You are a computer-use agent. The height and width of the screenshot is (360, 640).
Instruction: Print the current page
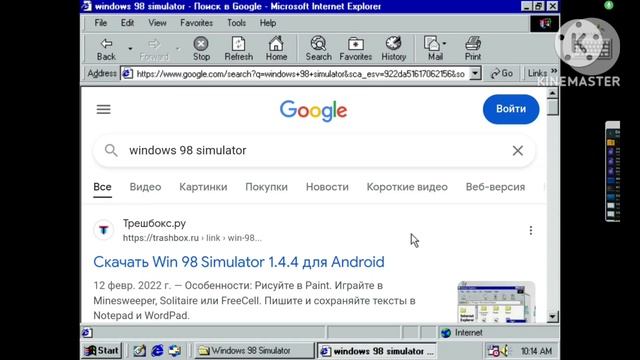(x=473, y=49)
